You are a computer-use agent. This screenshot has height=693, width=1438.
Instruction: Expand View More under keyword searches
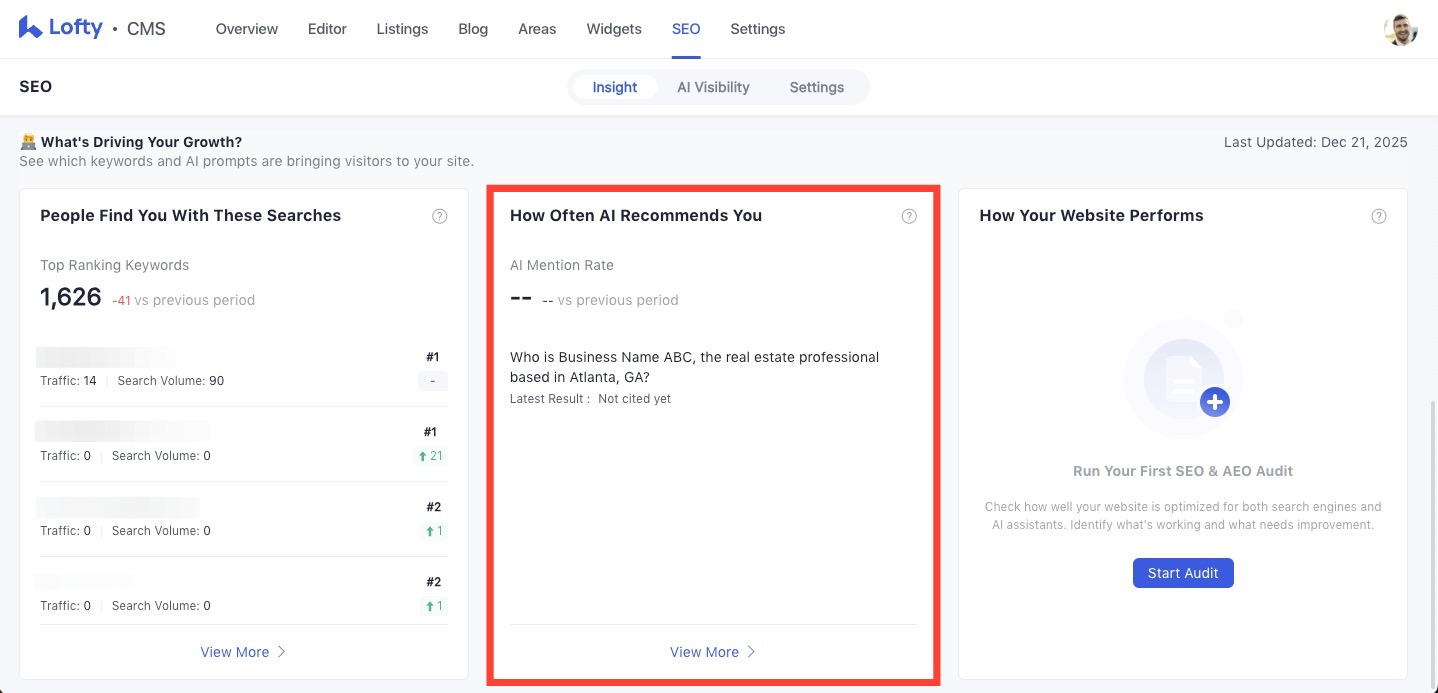243,652
